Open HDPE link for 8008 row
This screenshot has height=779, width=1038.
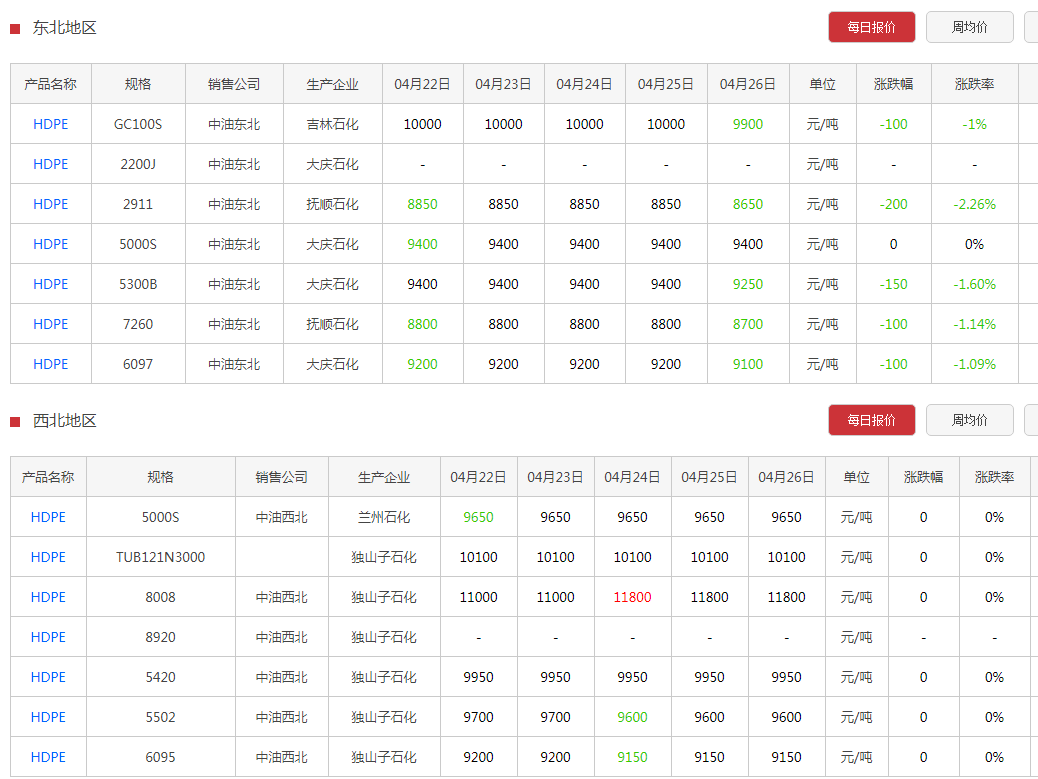(x=48, y=597)
